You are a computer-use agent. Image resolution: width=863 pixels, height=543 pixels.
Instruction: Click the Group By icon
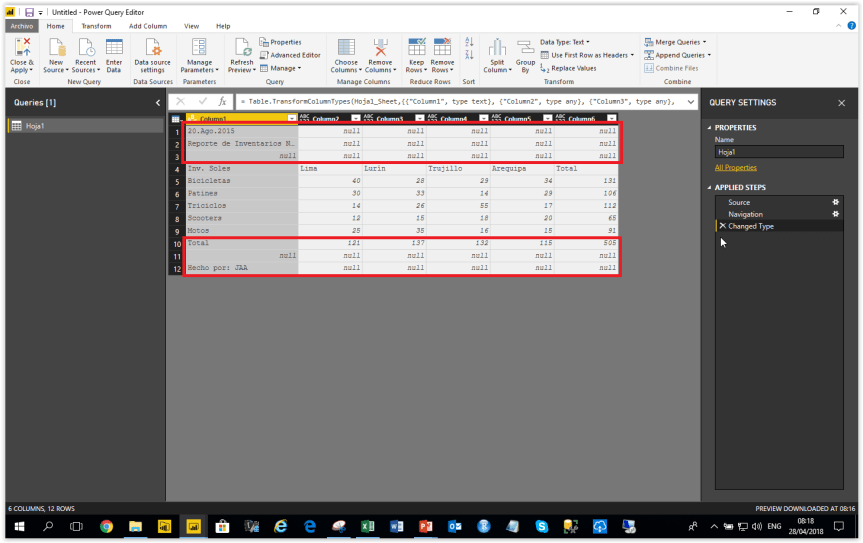pos(525,48)
